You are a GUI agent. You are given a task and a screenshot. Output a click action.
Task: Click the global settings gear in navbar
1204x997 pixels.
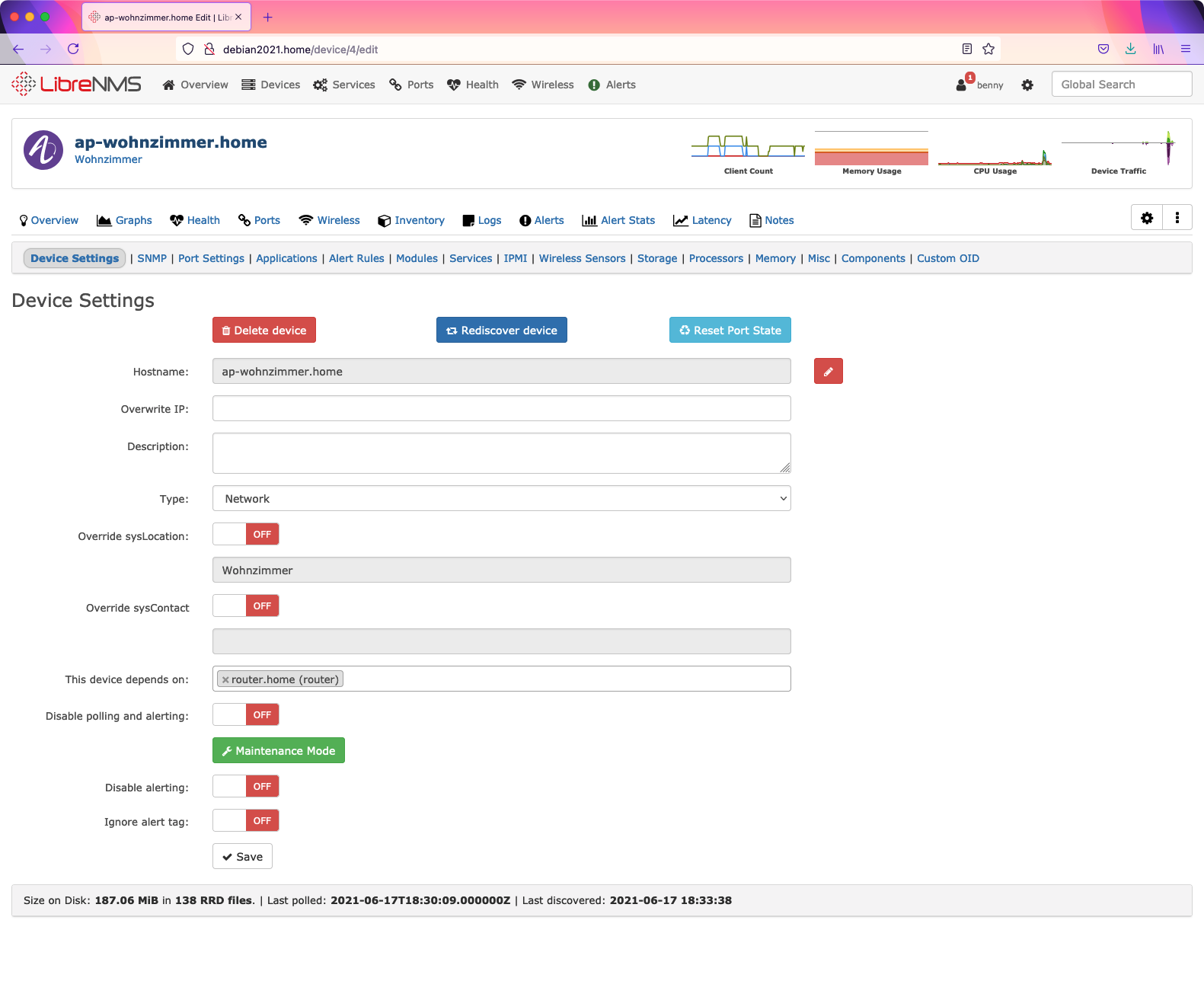pos(1027,85)
